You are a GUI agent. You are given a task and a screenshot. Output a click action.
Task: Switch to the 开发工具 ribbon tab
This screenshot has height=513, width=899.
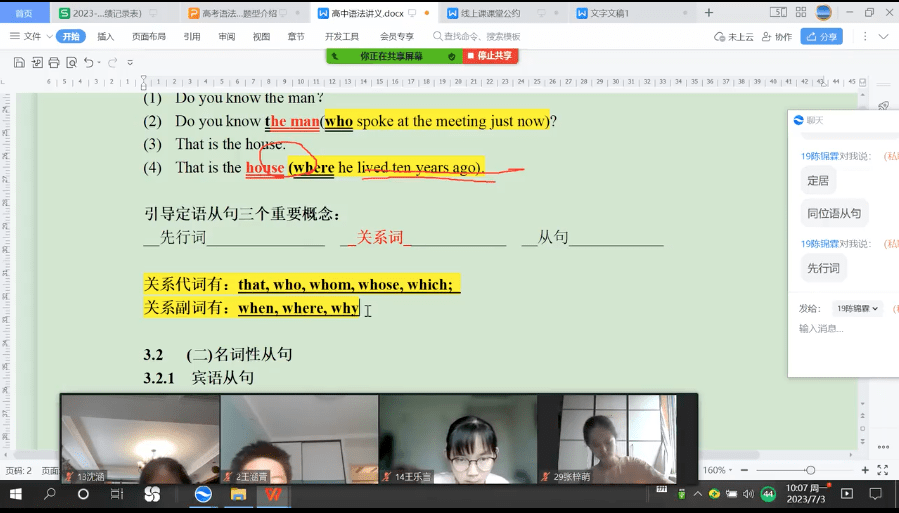[x=342, y=36]
